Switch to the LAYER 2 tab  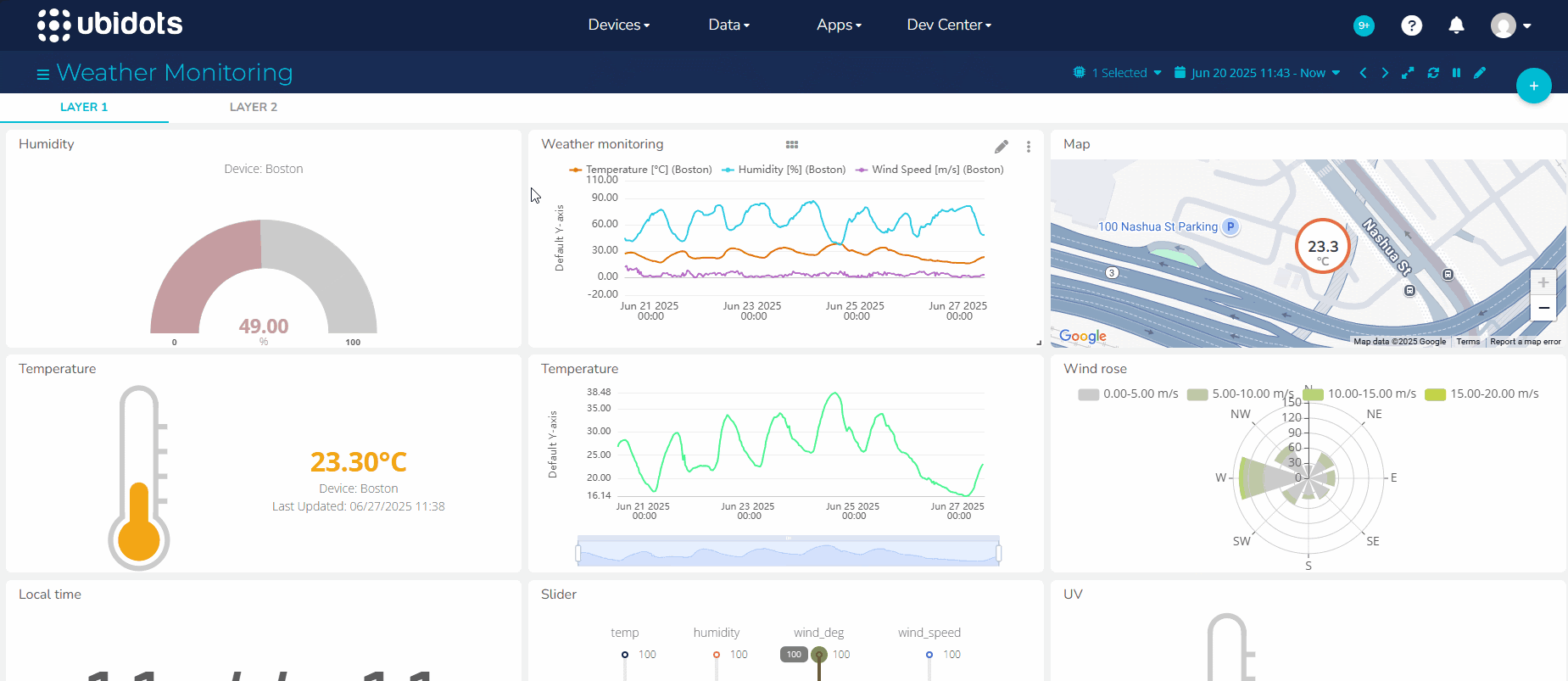tap(254, 107)
